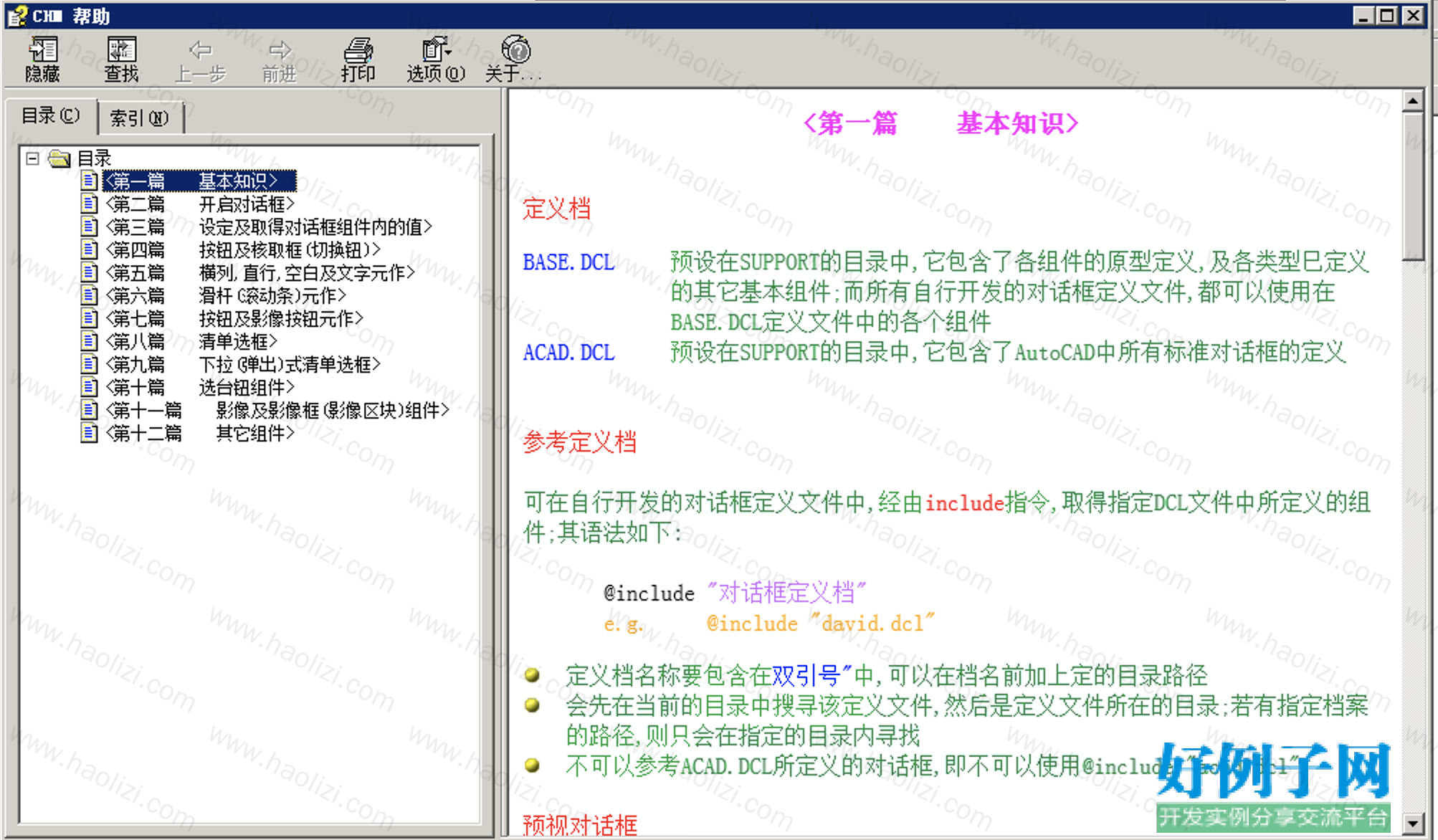Open topic 第三篇 设定及取得对话框组件内的值
Viewport: 1438px width, 840px height.
click(x=269, y=226)
